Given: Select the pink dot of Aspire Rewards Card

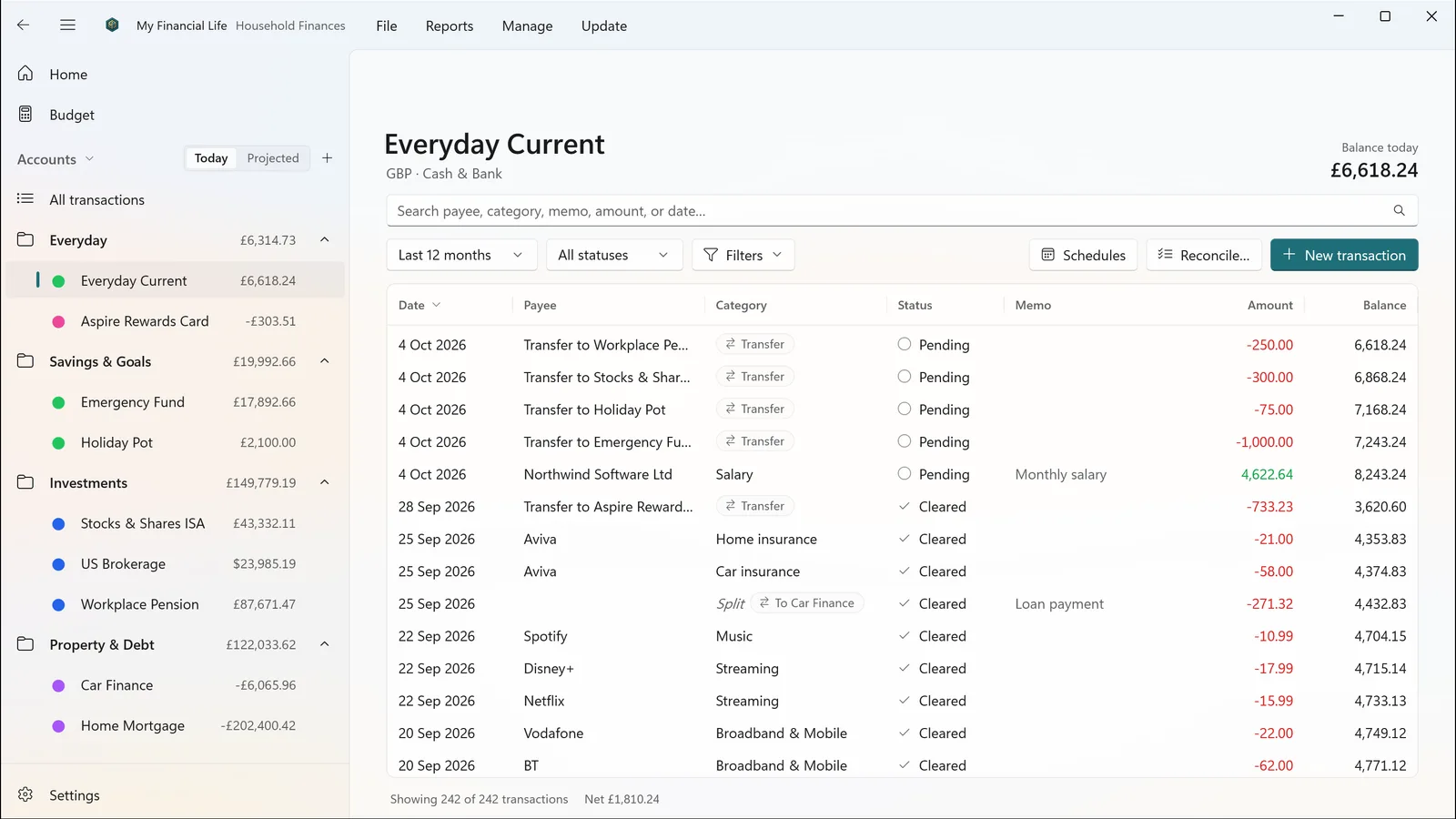Looking at the screenshot, I should [58, 321].
